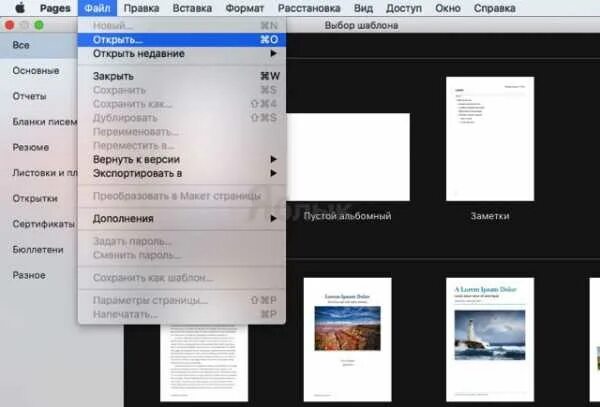Open the Вид menu
The height and width of the screenshot is (407, 600).
(x=363, y=8)
